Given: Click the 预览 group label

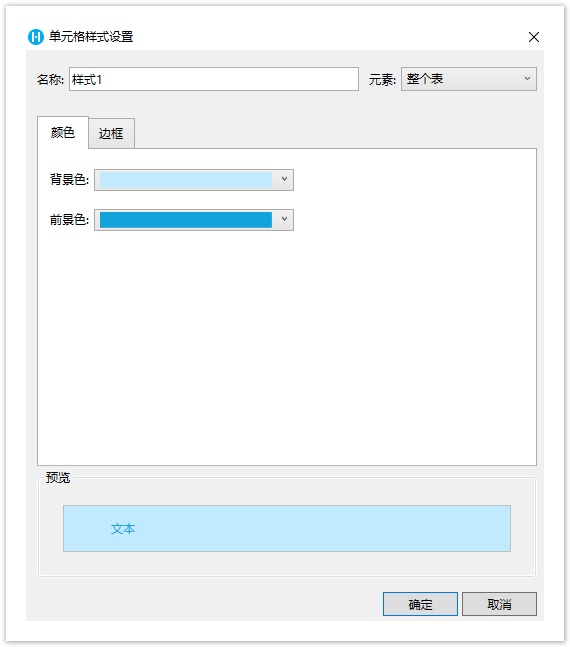Looking at the screenshot, I should (x=58, y=477).
